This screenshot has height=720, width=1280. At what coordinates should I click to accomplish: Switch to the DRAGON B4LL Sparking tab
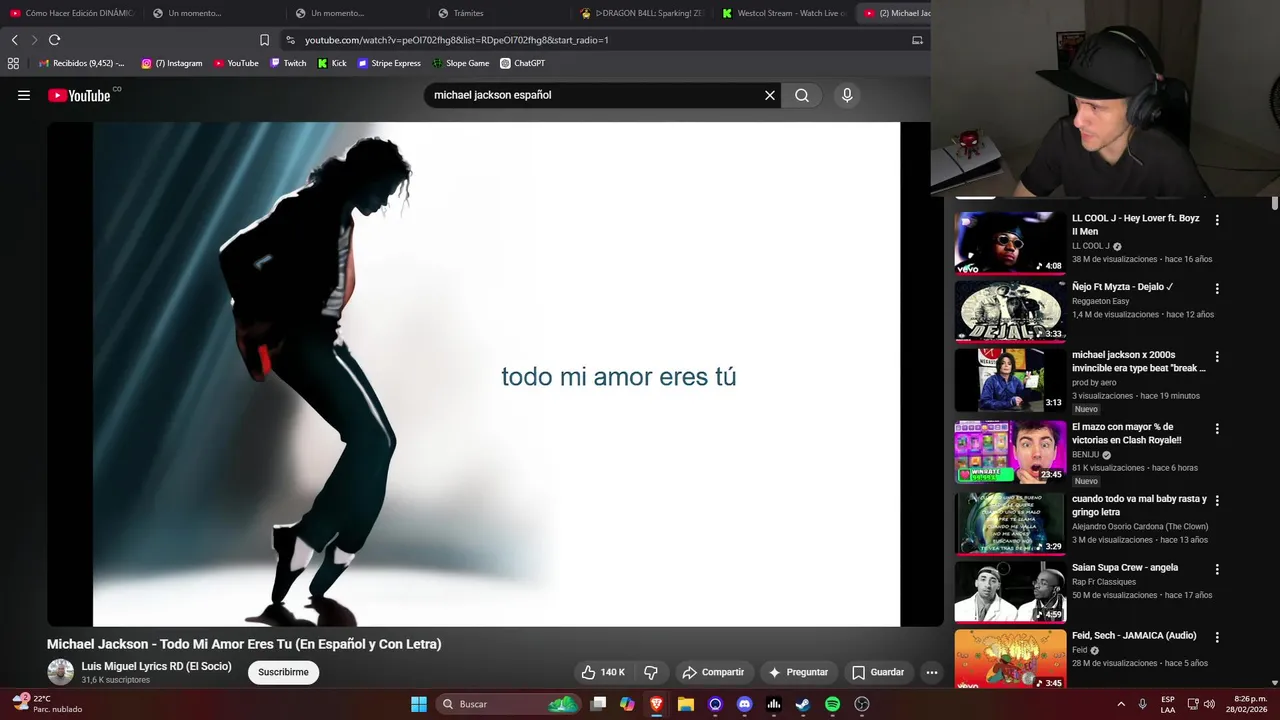point(642,13)
